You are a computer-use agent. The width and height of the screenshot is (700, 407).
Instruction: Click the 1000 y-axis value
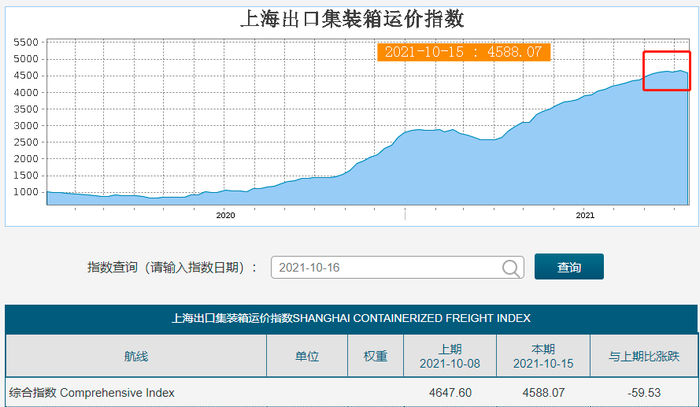pos(26,192)
